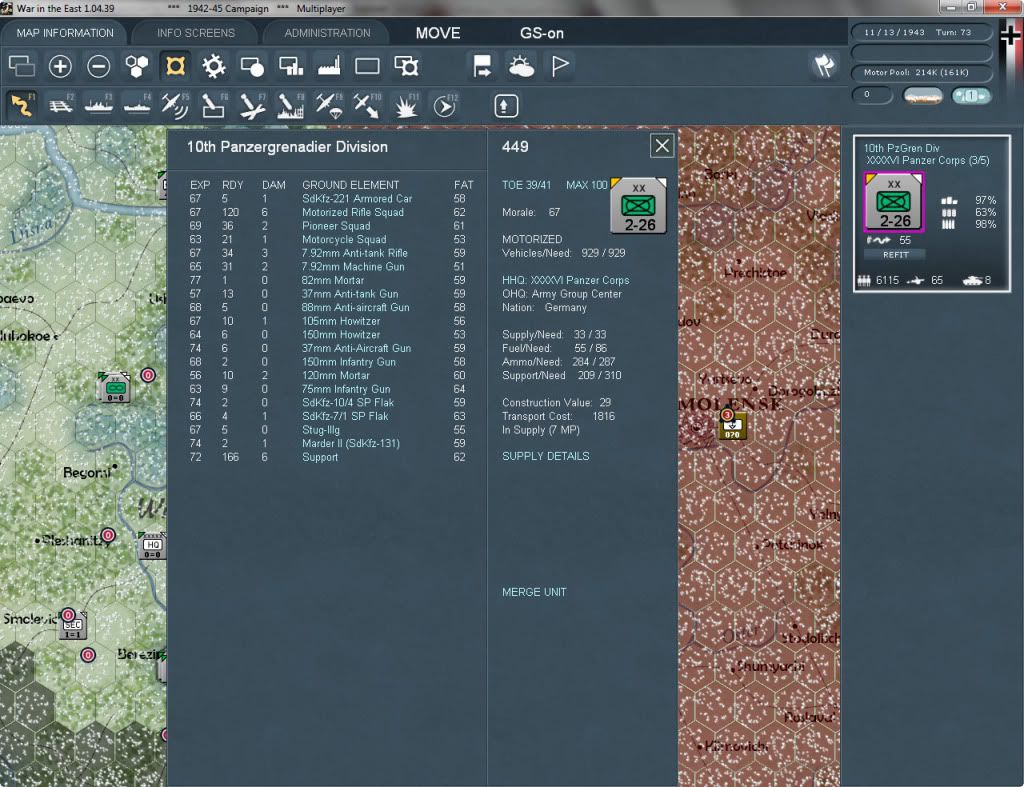Select the F4 ship mode icon
Image resolution: width=1024 pixels, height=787 pixels.
137,105
